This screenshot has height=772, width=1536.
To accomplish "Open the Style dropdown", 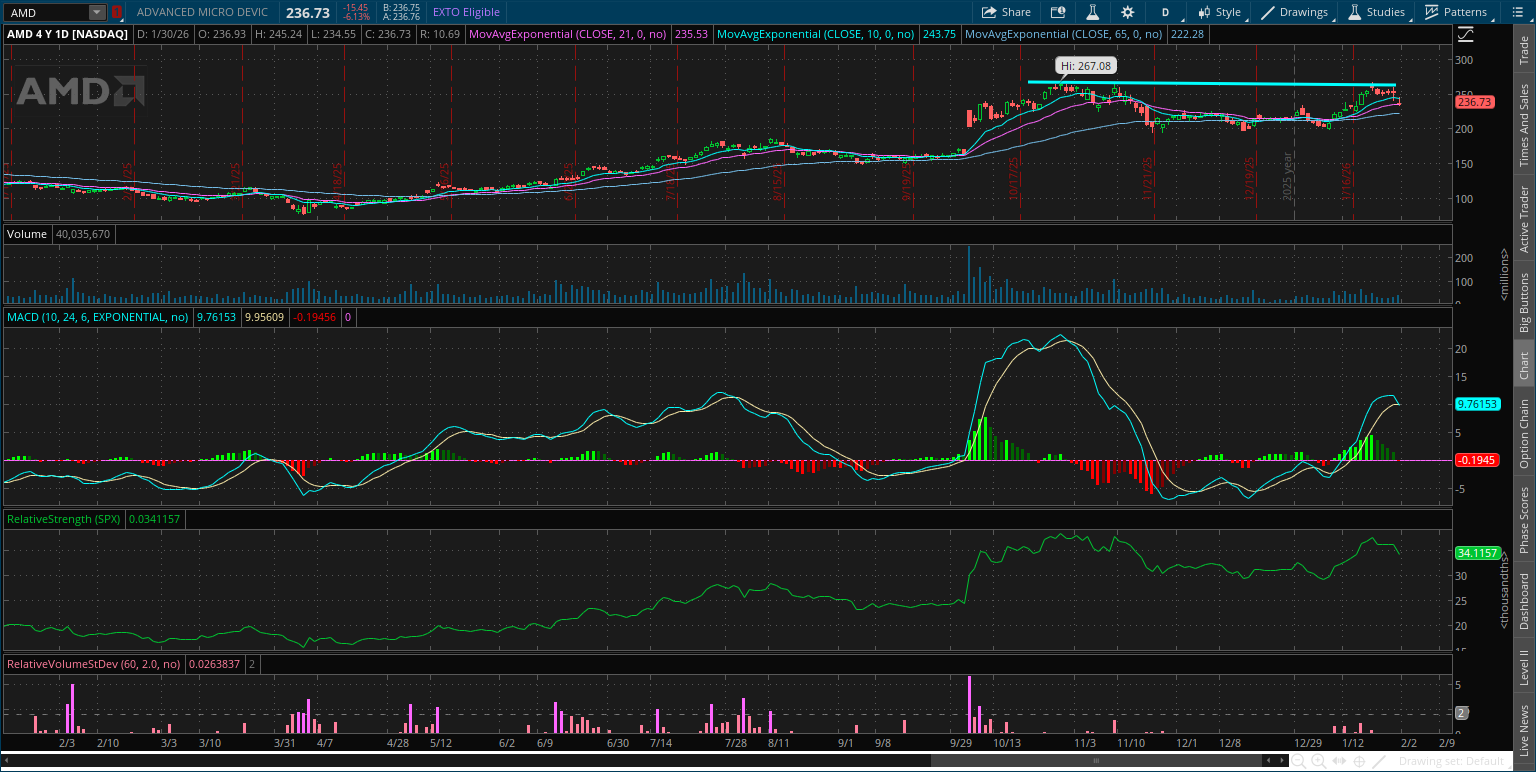I will pos(1219,12).
